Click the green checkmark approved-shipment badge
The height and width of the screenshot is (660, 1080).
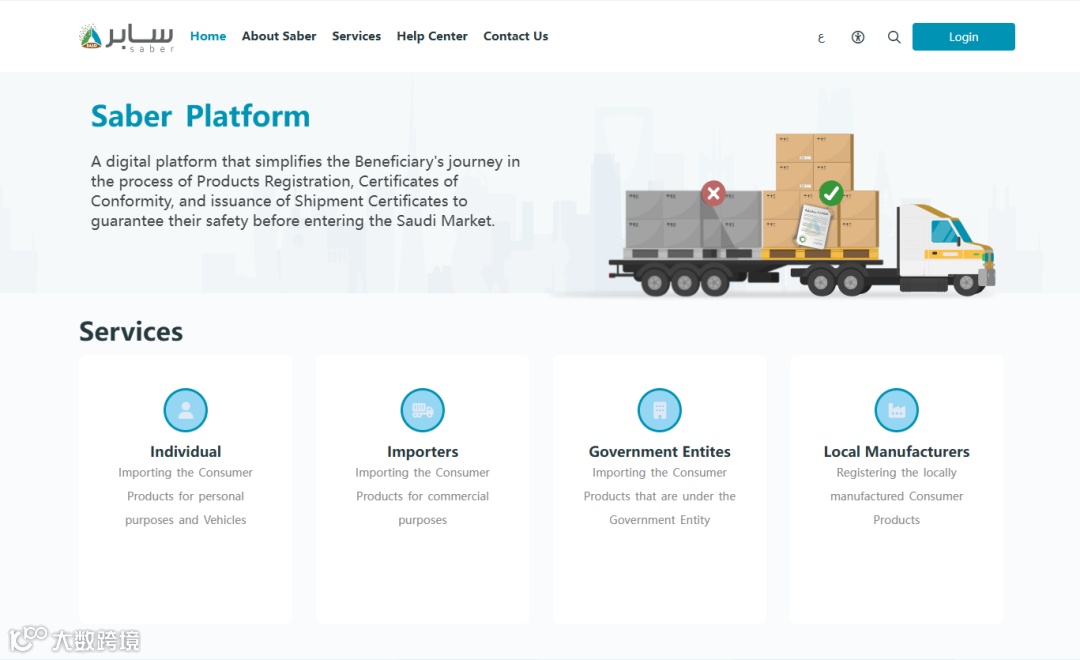[x=831, y=193]
